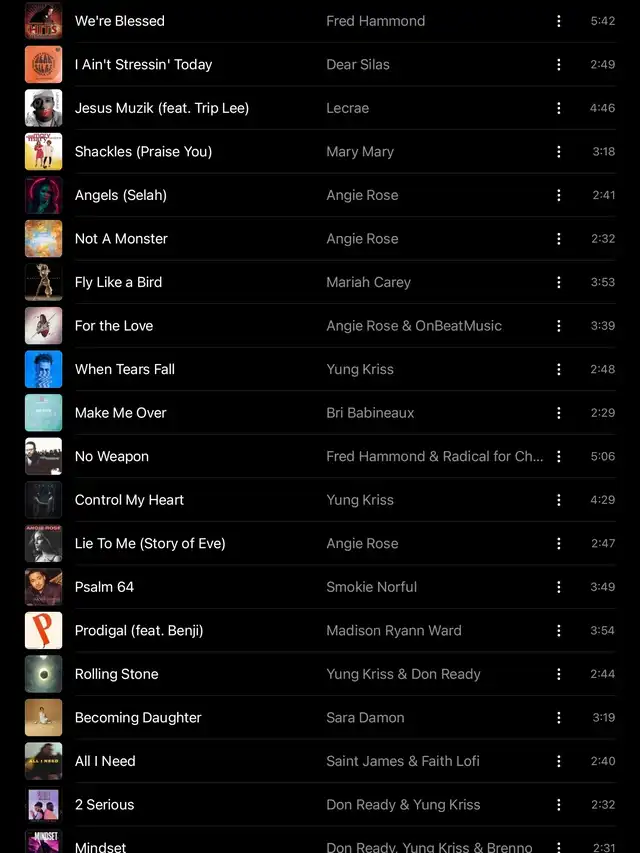The image size is (640, 853).
Task: Open more options for Fly Like a Bird
Action: pyautogui.click(x=558, y=282)
